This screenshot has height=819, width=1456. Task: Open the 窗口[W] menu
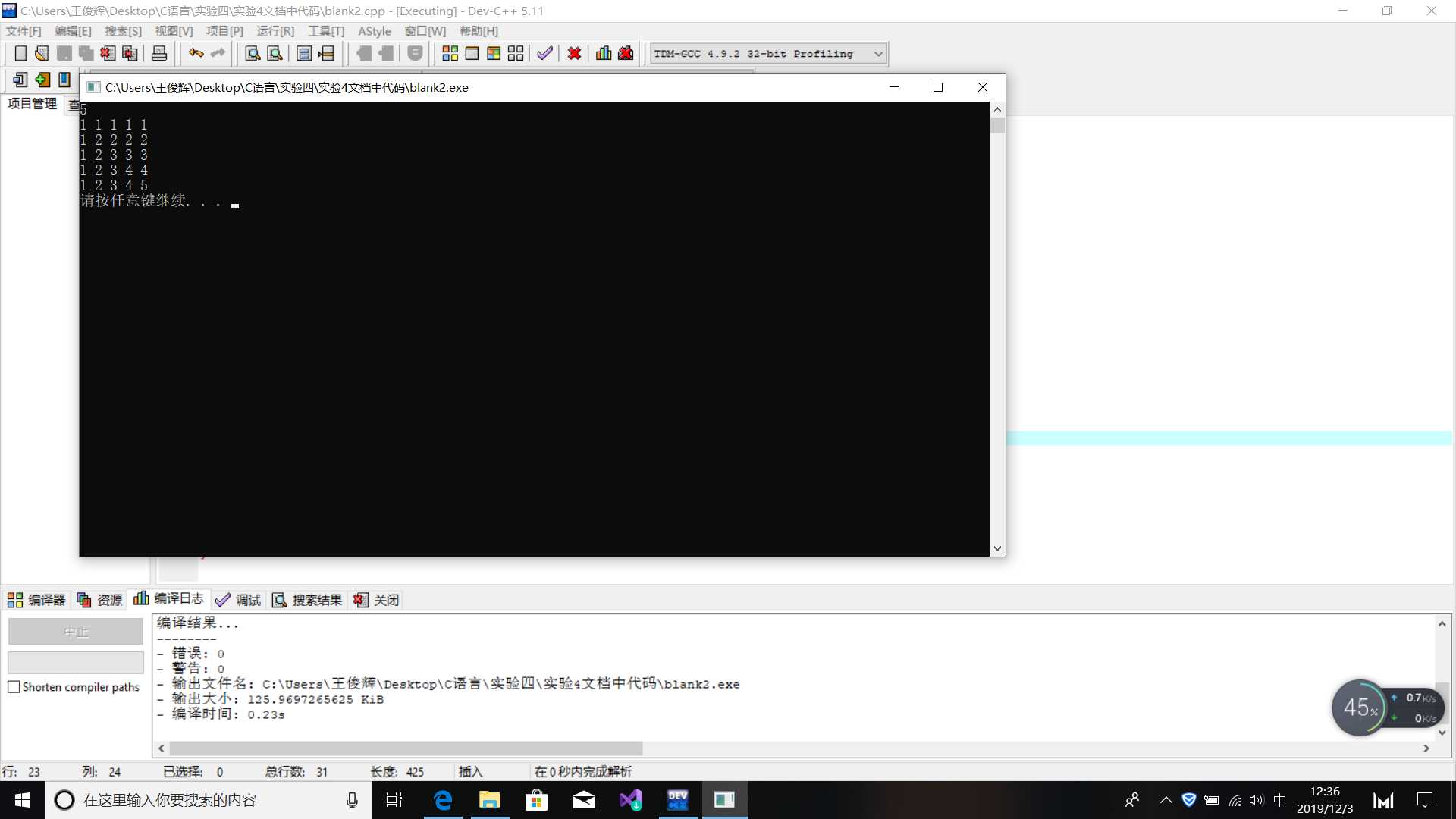coord(425,31)
